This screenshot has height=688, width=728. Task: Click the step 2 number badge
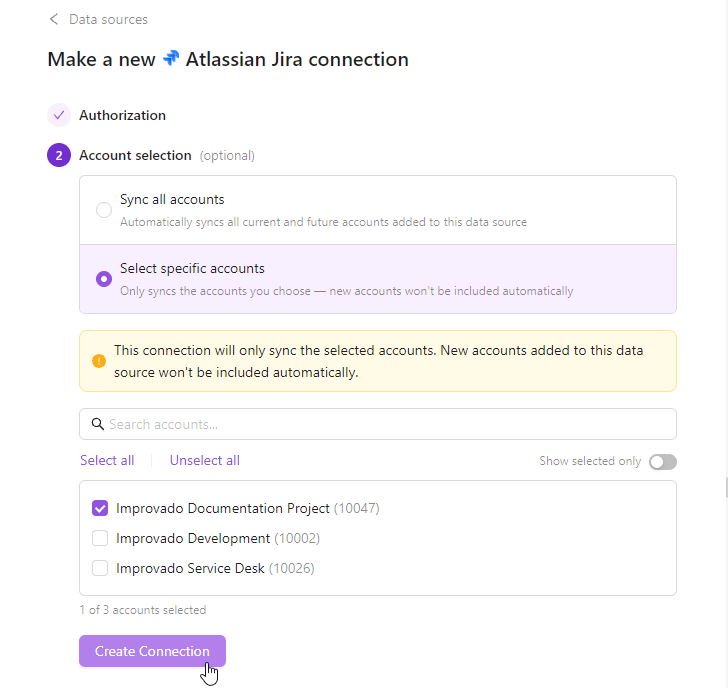pos(59,155)
